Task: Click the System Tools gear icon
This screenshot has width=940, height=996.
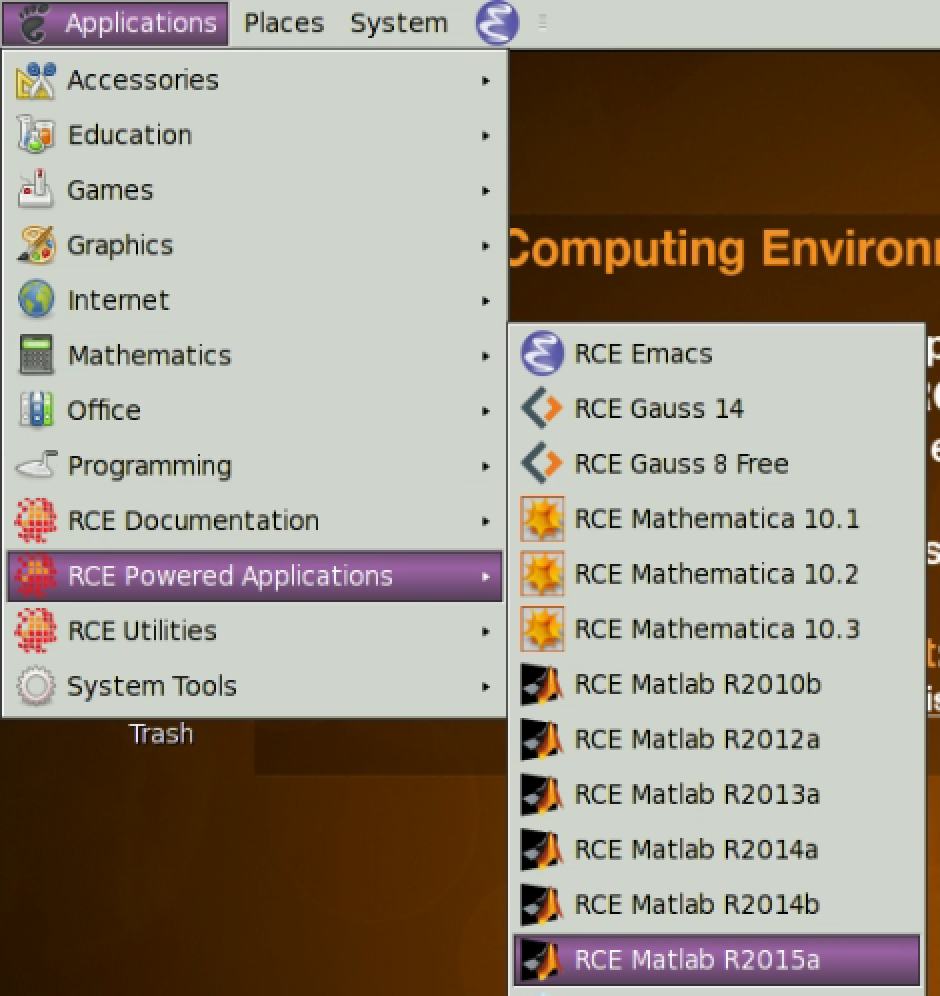Action: click(x=36, y=686)
